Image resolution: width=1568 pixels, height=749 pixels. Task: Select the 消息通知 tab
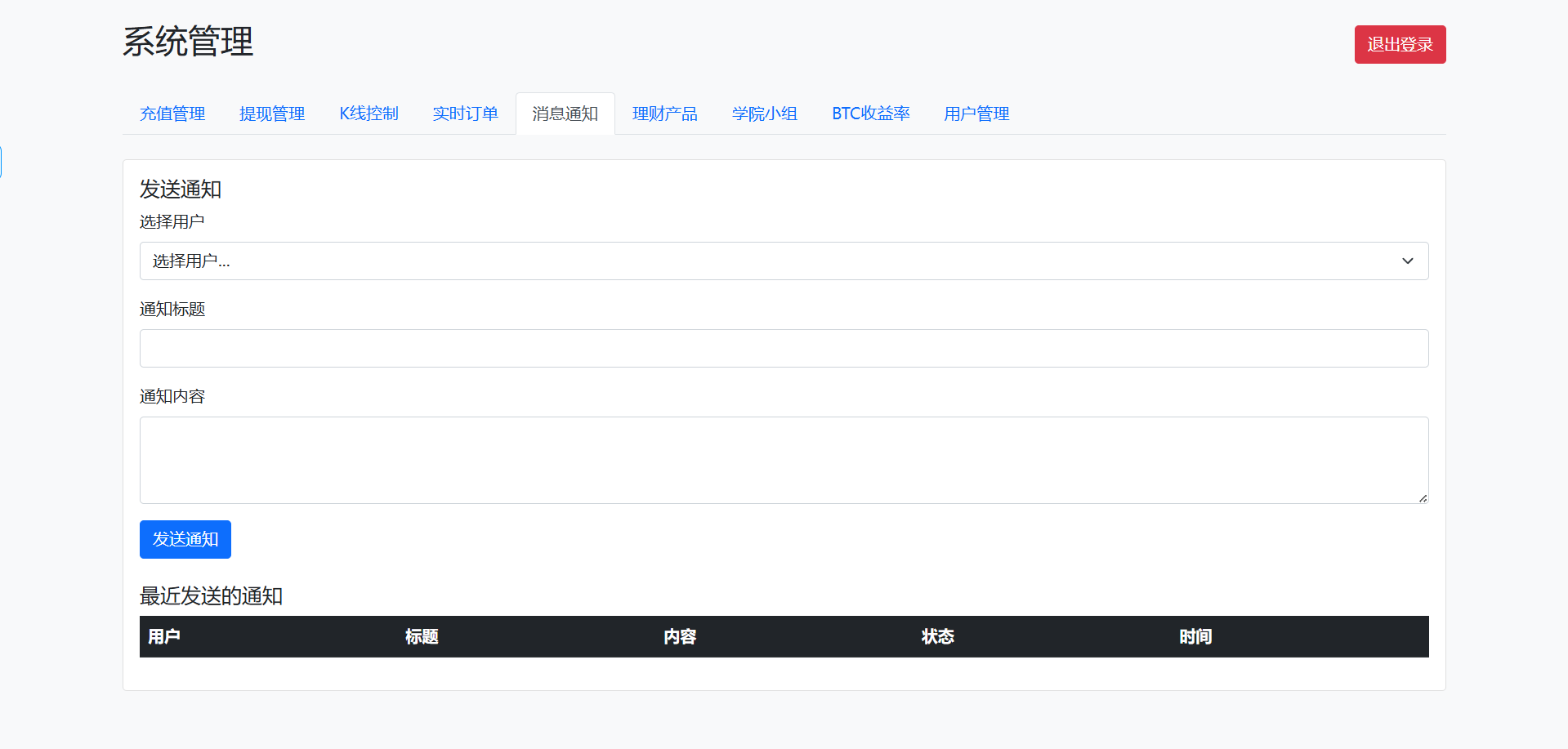pyautogui.click(x=565, y=114)
